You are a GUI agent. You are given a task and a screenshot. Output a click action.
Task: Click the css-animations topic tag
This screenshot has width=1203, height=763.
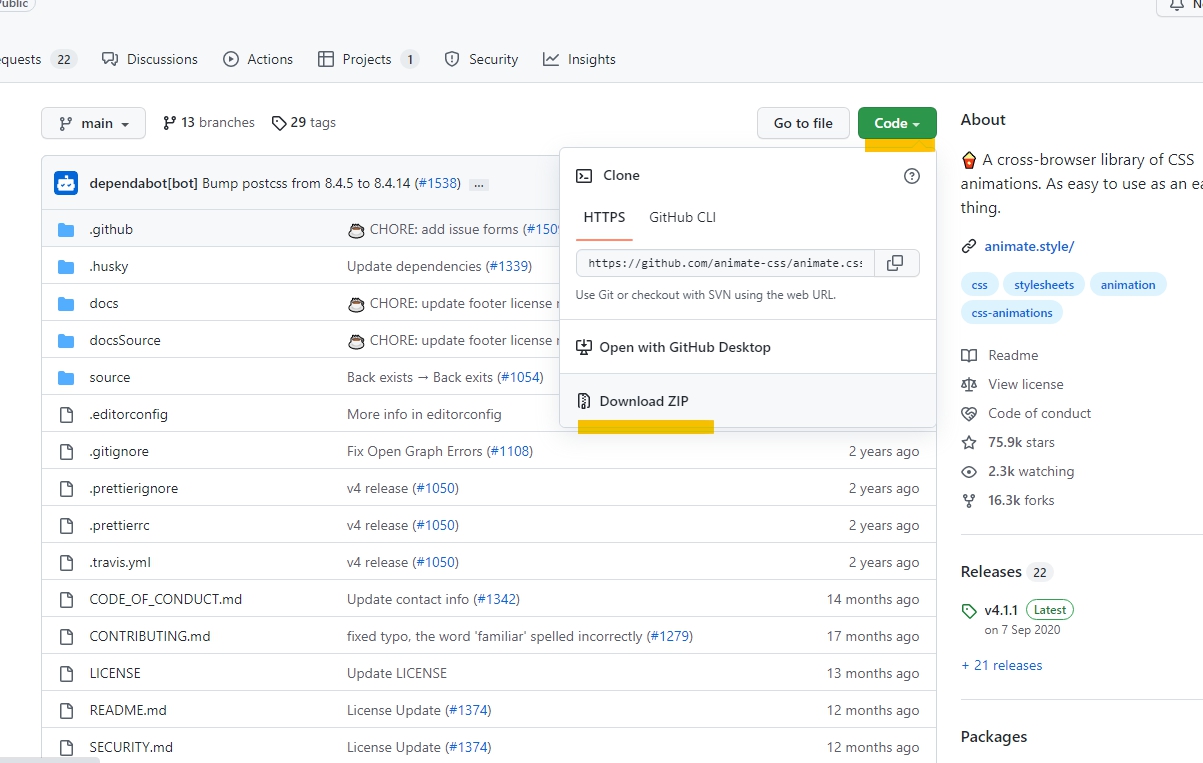pyautogui.click(x=1012, y=313)
